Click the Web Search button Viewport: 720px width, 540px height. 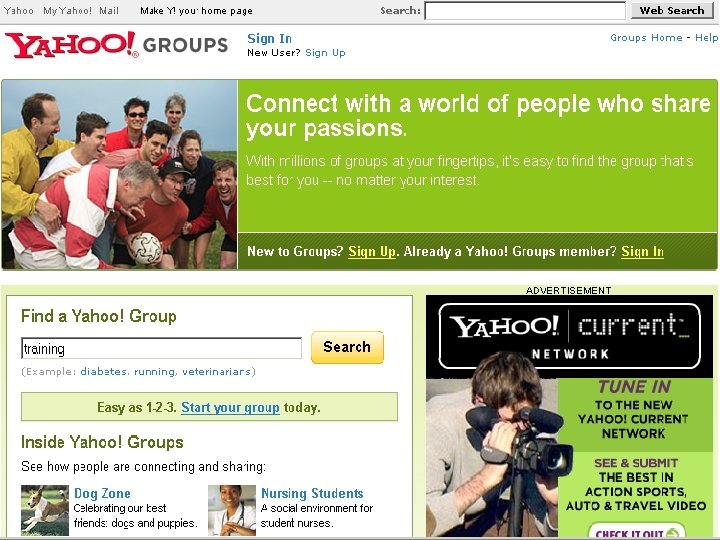(672, 11)
